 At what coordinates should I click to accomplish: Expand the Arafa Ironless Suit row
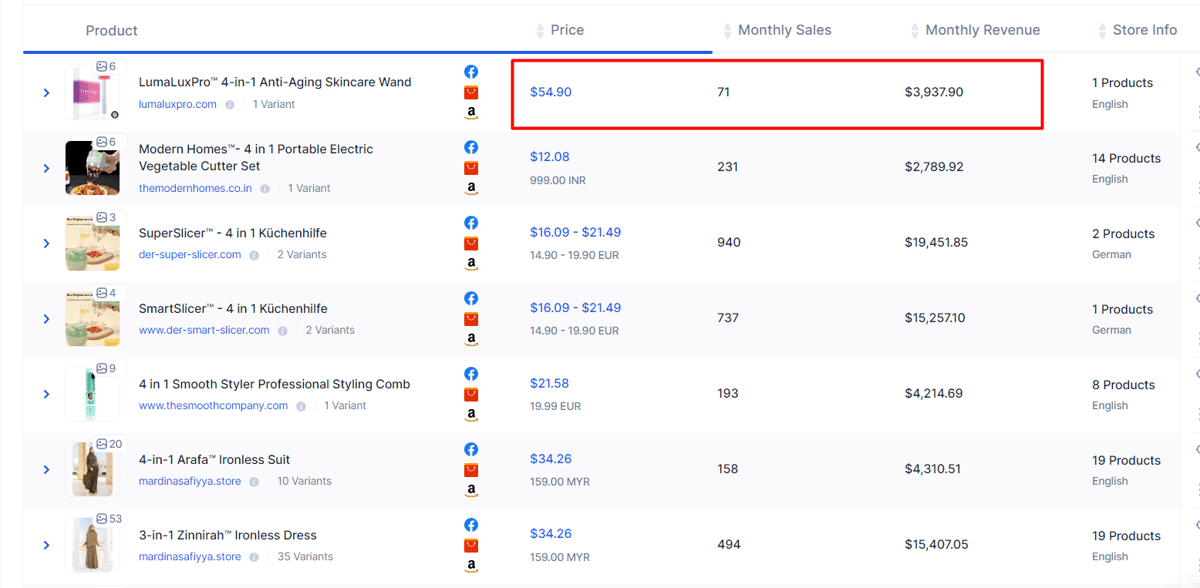(46, 470)
